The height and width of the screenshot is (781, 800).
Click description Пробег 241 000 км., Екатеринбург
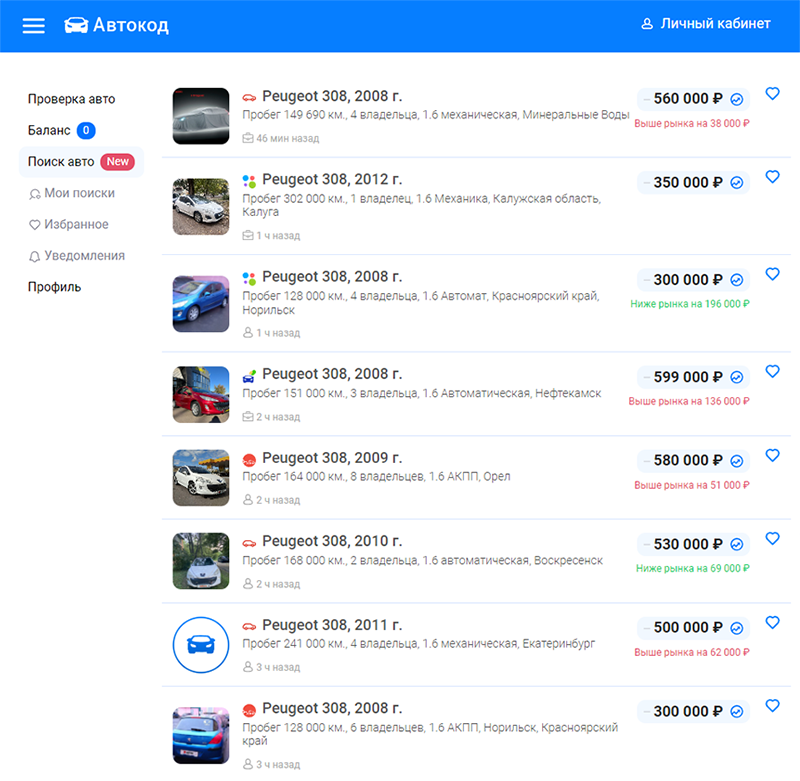[x=419, y=644]
